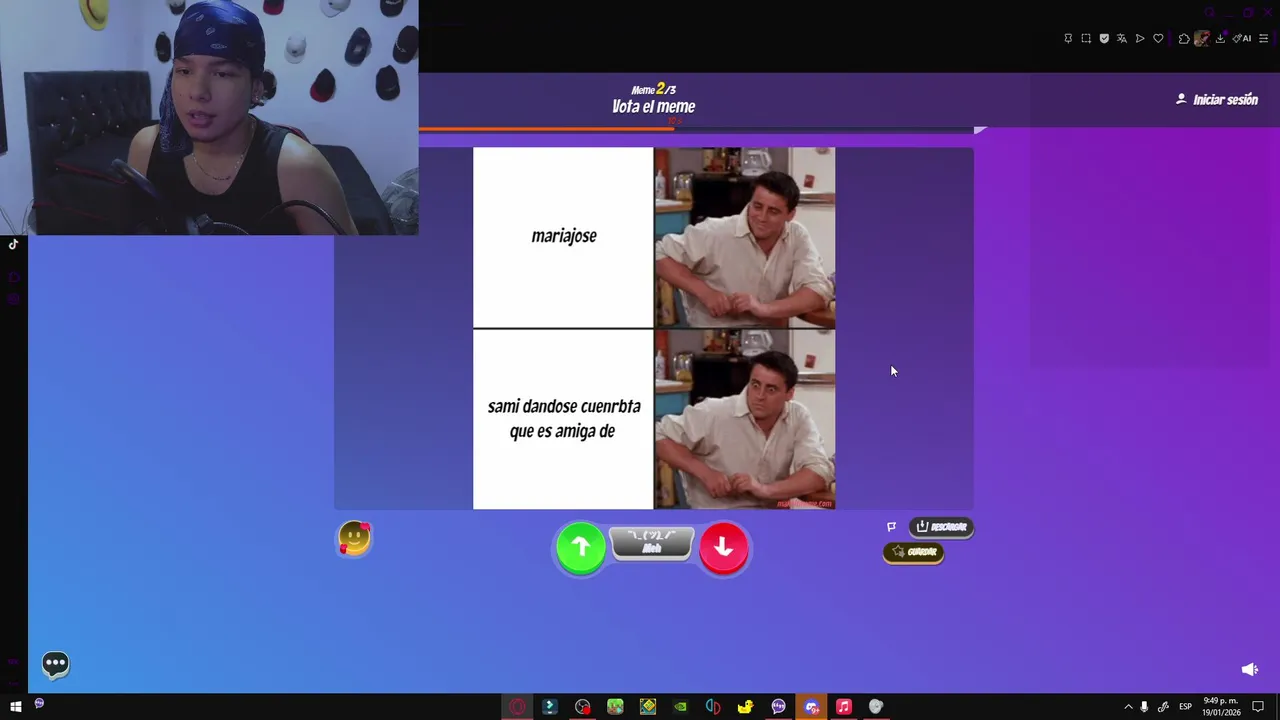Click the send/flow arrow icon
1280x720 pixels.
point(1140,38)
